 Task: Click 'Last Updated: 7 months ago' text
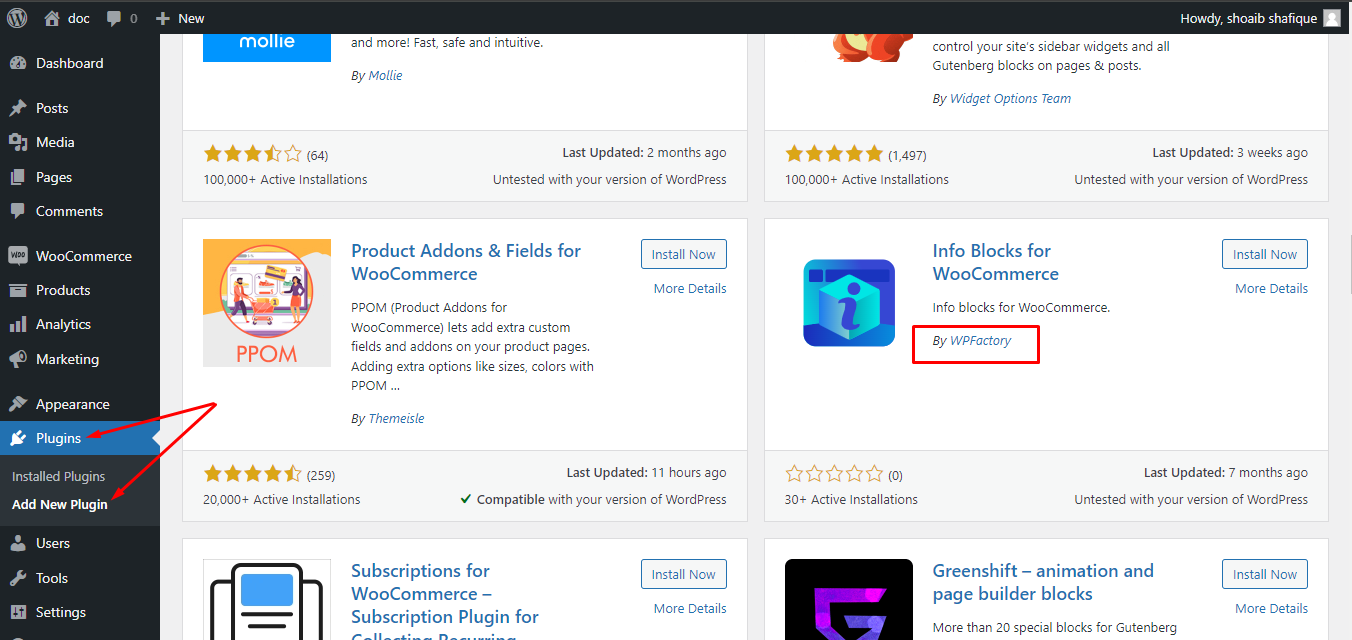(x=1226, y=472)
